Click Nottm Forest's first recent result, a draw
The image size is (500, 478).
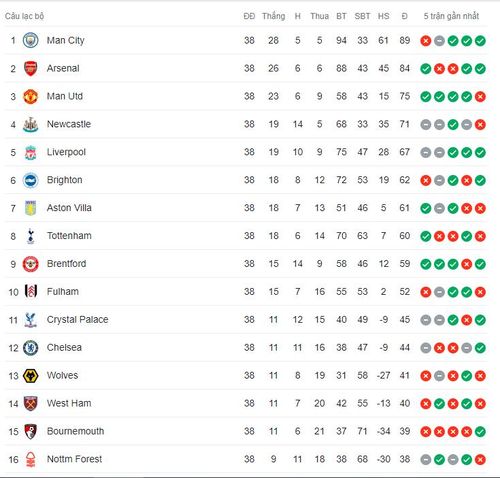(426, 460)
